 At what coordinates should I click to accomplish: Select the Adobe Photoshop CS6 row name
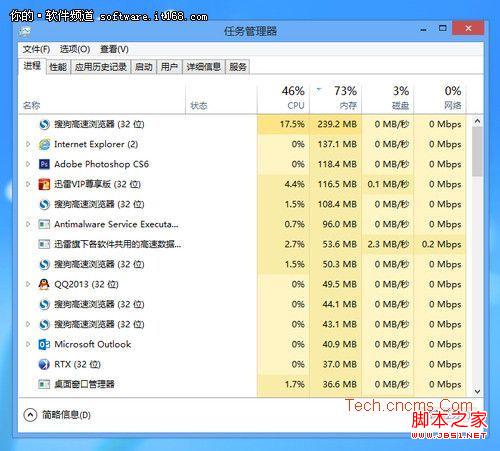pos(101,164)
